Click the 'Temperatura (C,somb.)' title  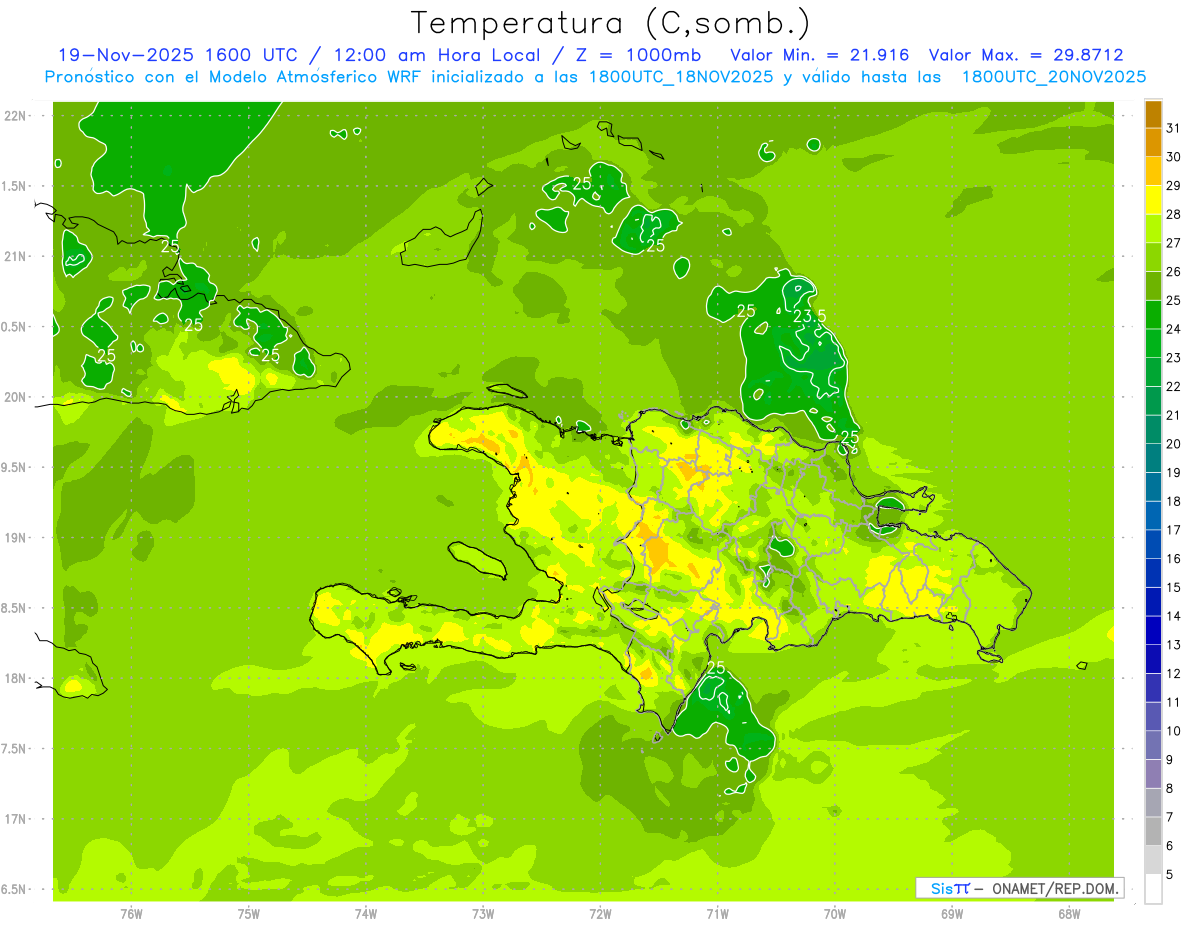point(610,22)
